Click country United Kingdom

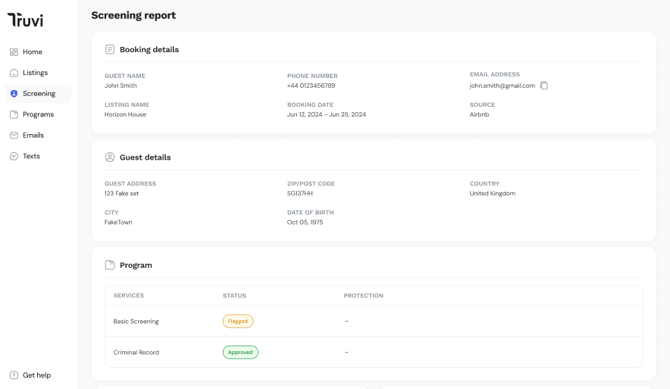click(492, 193)
